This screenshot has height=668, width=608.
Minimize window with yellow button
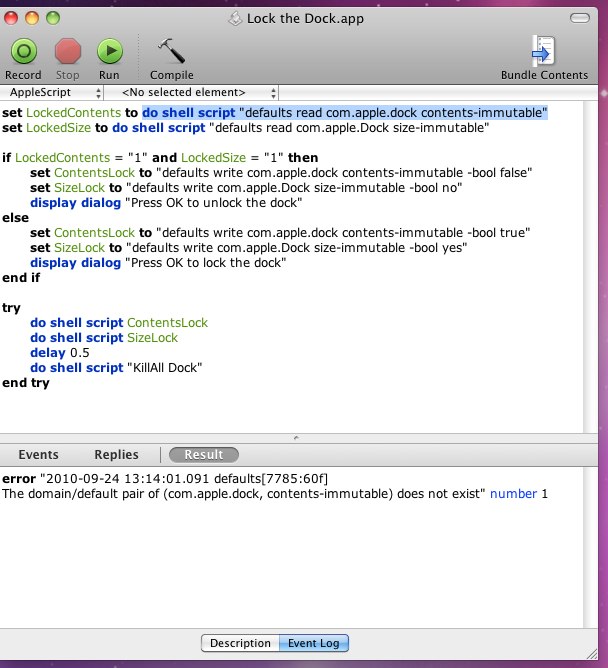click(x=32, y=18)
